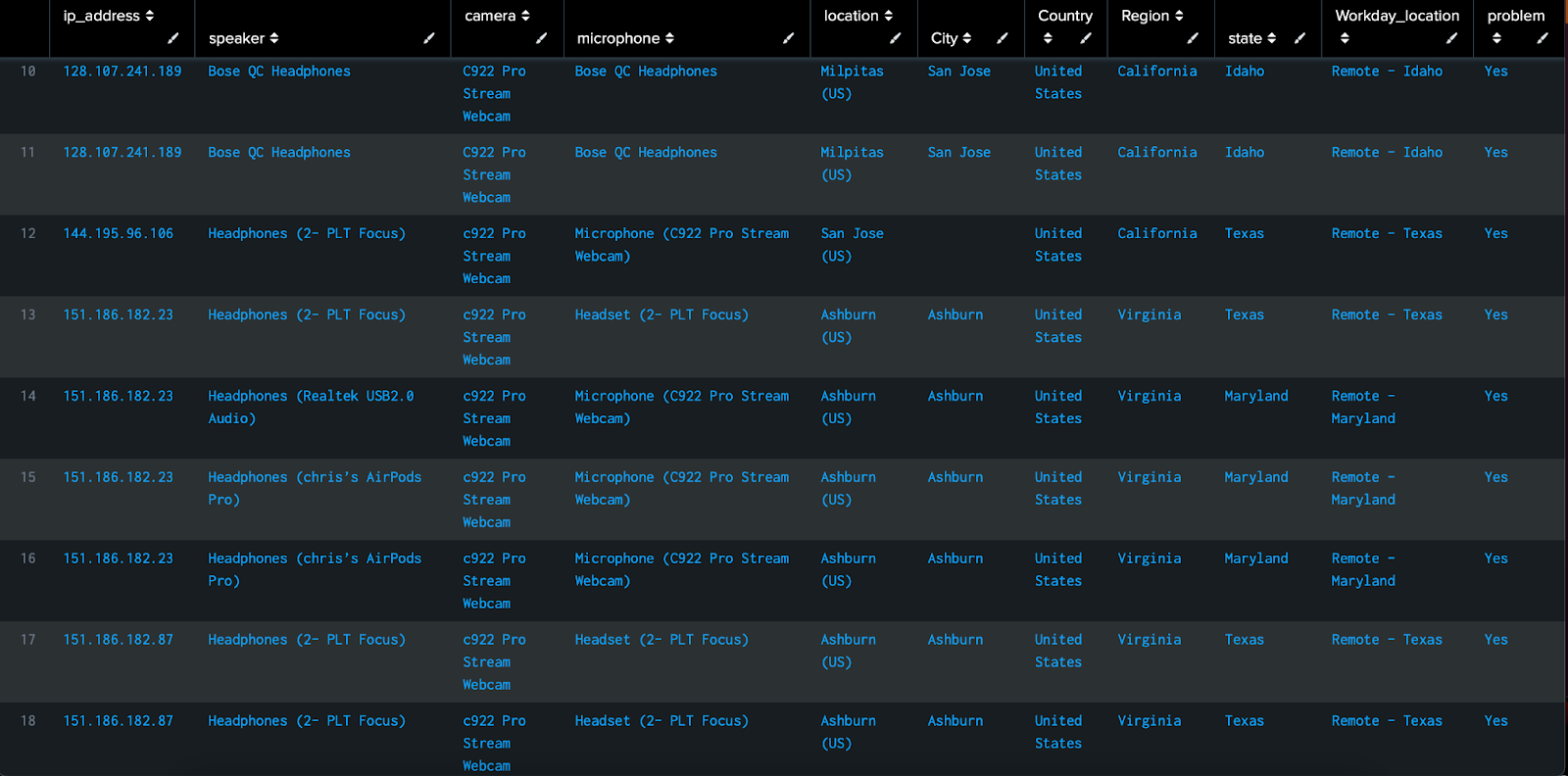The width and height of the screenshot is (1568, 776).
Task: Click the pencil icon beside City
Action: click(x=1002, y=38)
